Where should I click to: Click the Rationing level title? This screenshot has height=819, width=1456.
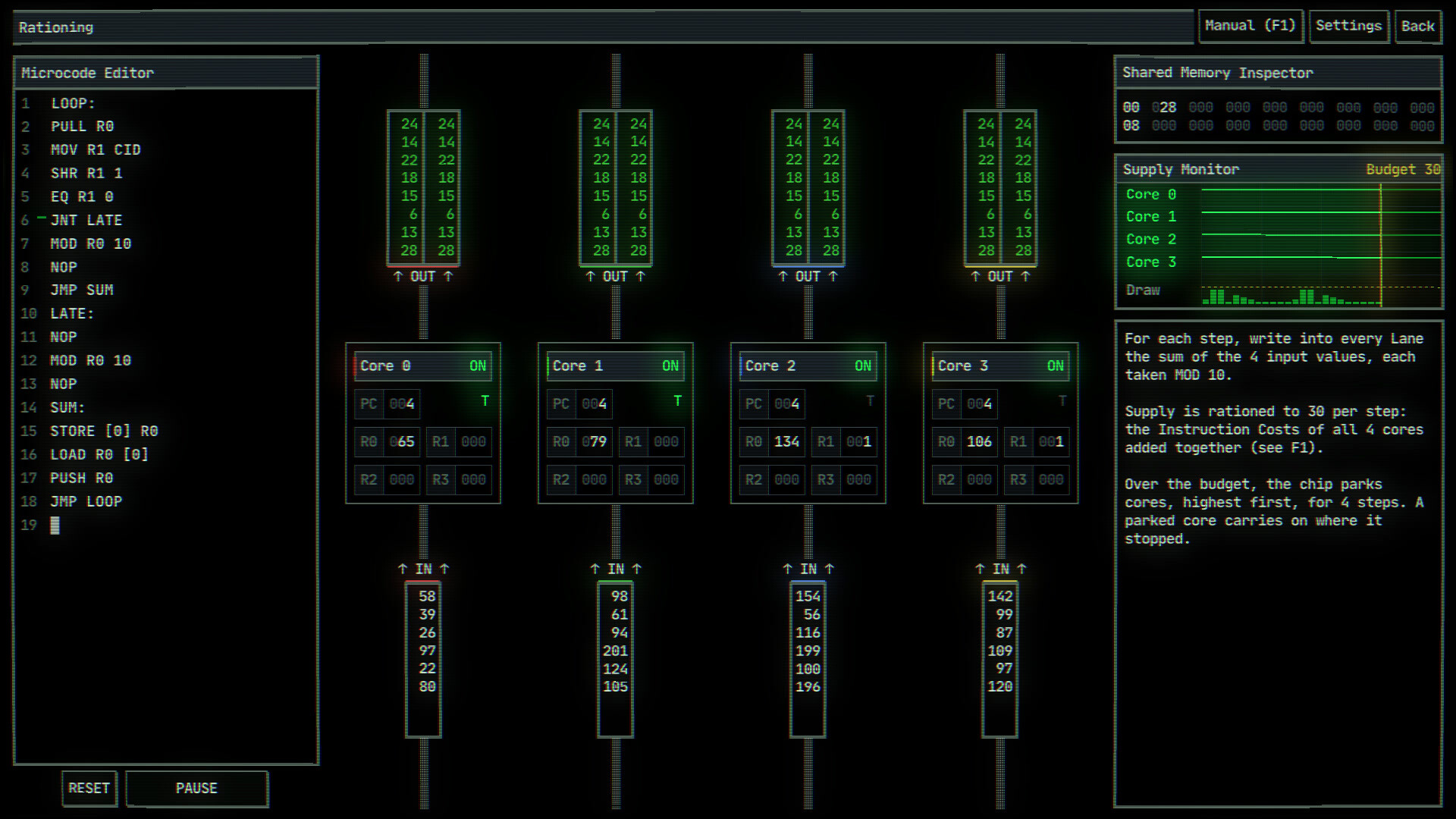point(56,28)
